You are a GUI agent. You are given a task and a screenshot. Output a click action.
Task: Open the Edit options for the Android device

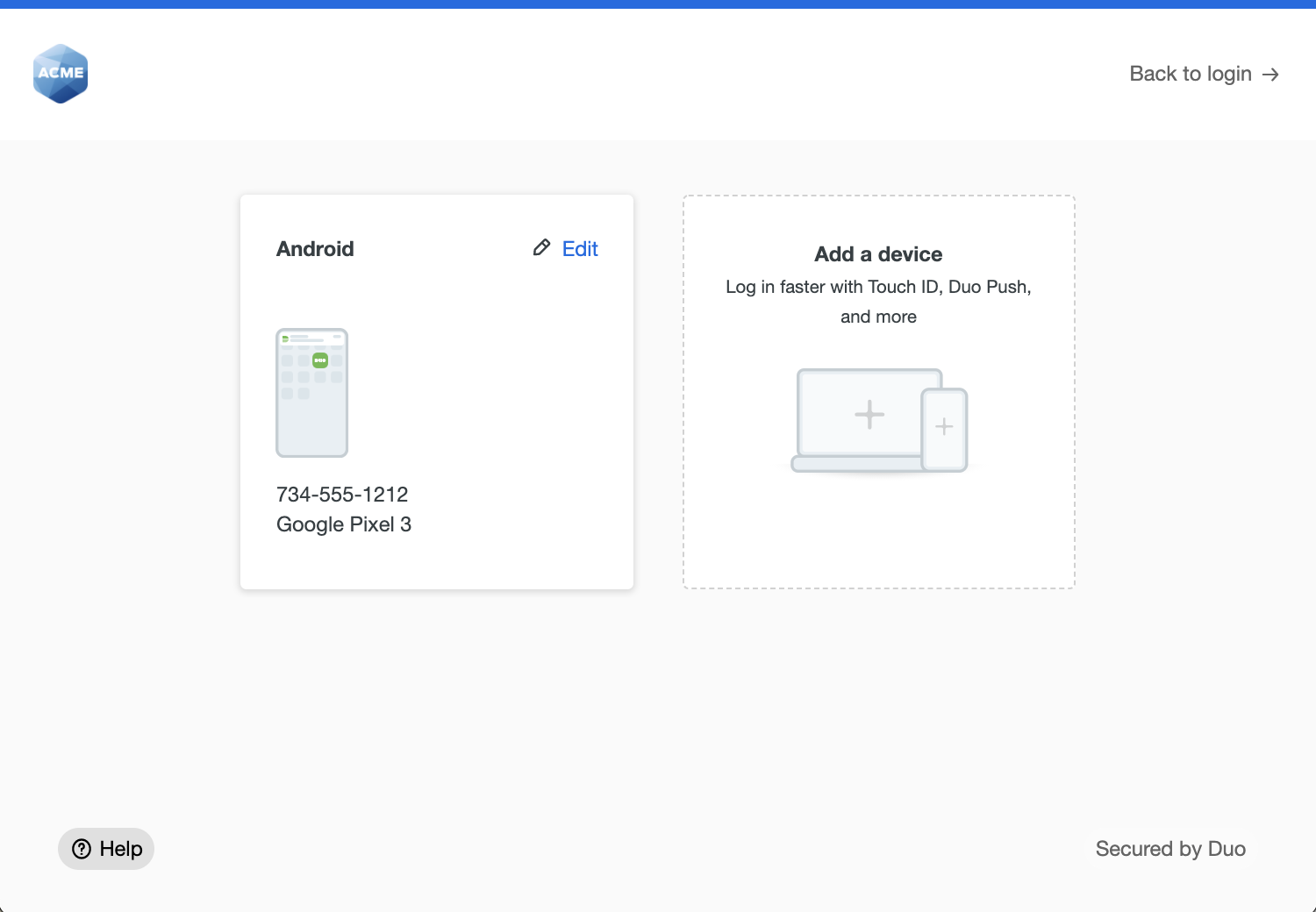(x=579, y=248)
